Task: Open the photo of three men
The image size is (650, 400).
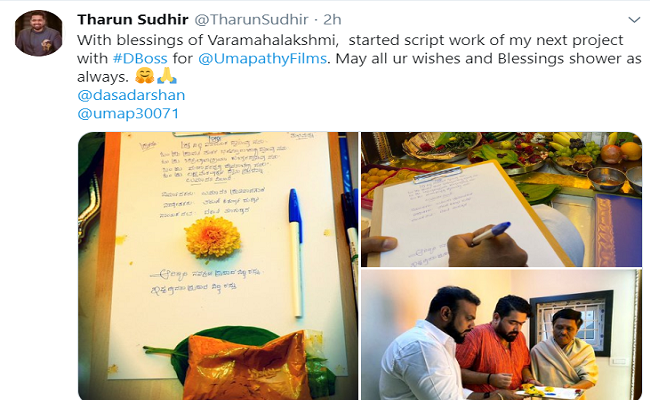Action: pos(501,335)
